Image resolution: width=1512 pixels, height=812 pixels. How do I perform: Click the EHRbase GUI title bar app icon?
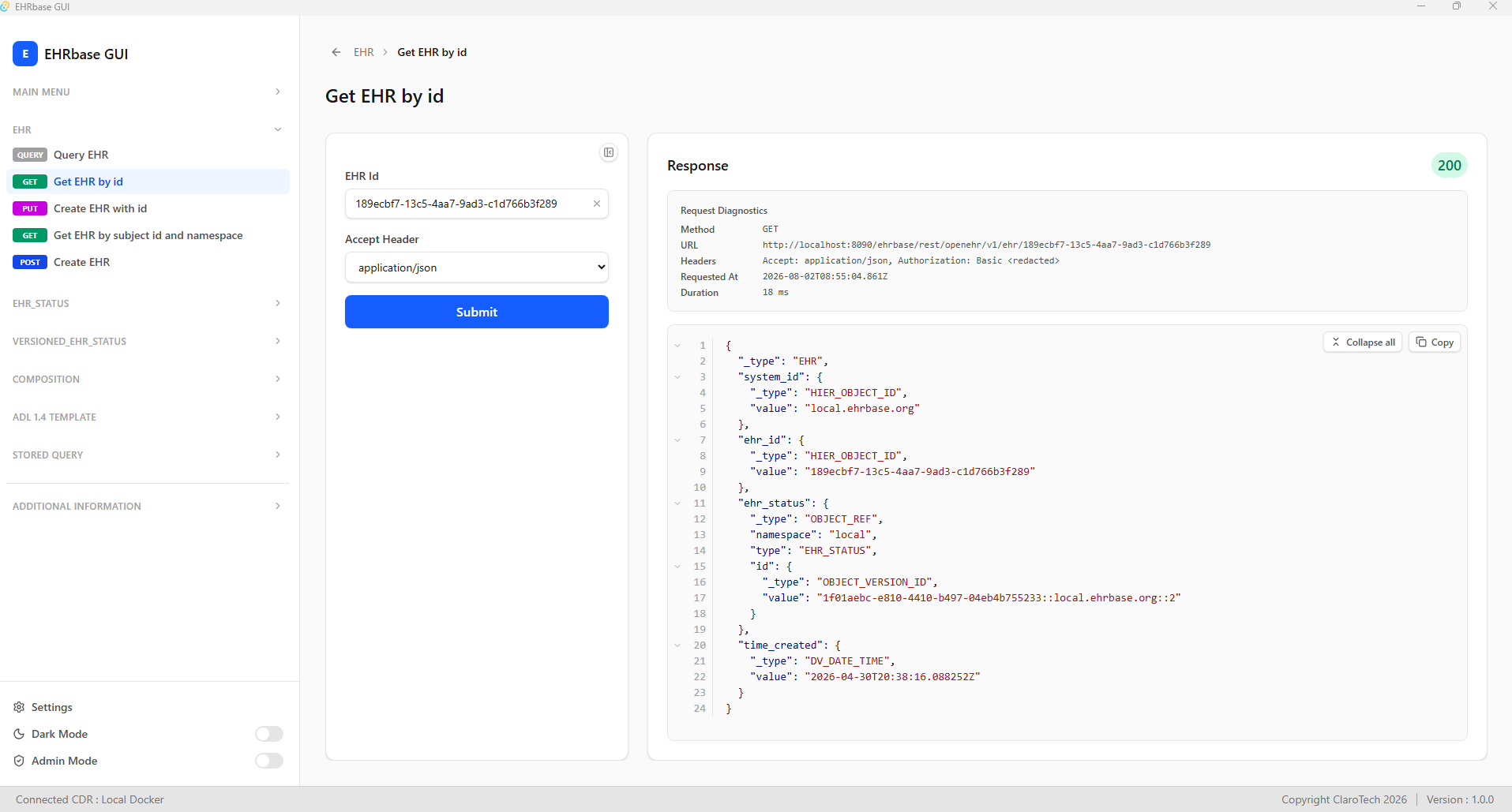(5, 6)
